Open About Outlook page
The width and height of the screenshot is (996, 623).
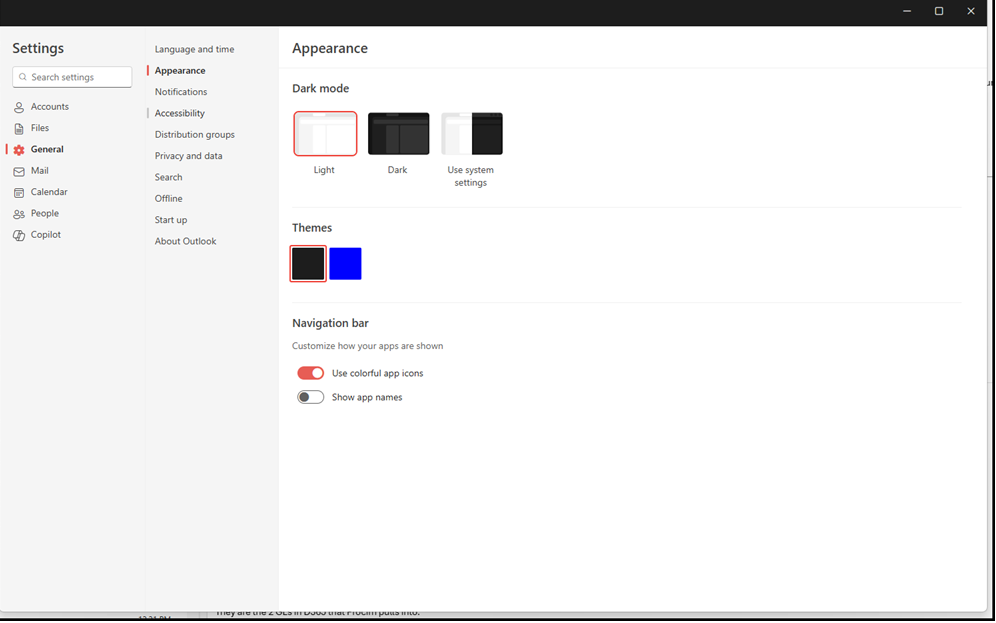coord(185,241)
